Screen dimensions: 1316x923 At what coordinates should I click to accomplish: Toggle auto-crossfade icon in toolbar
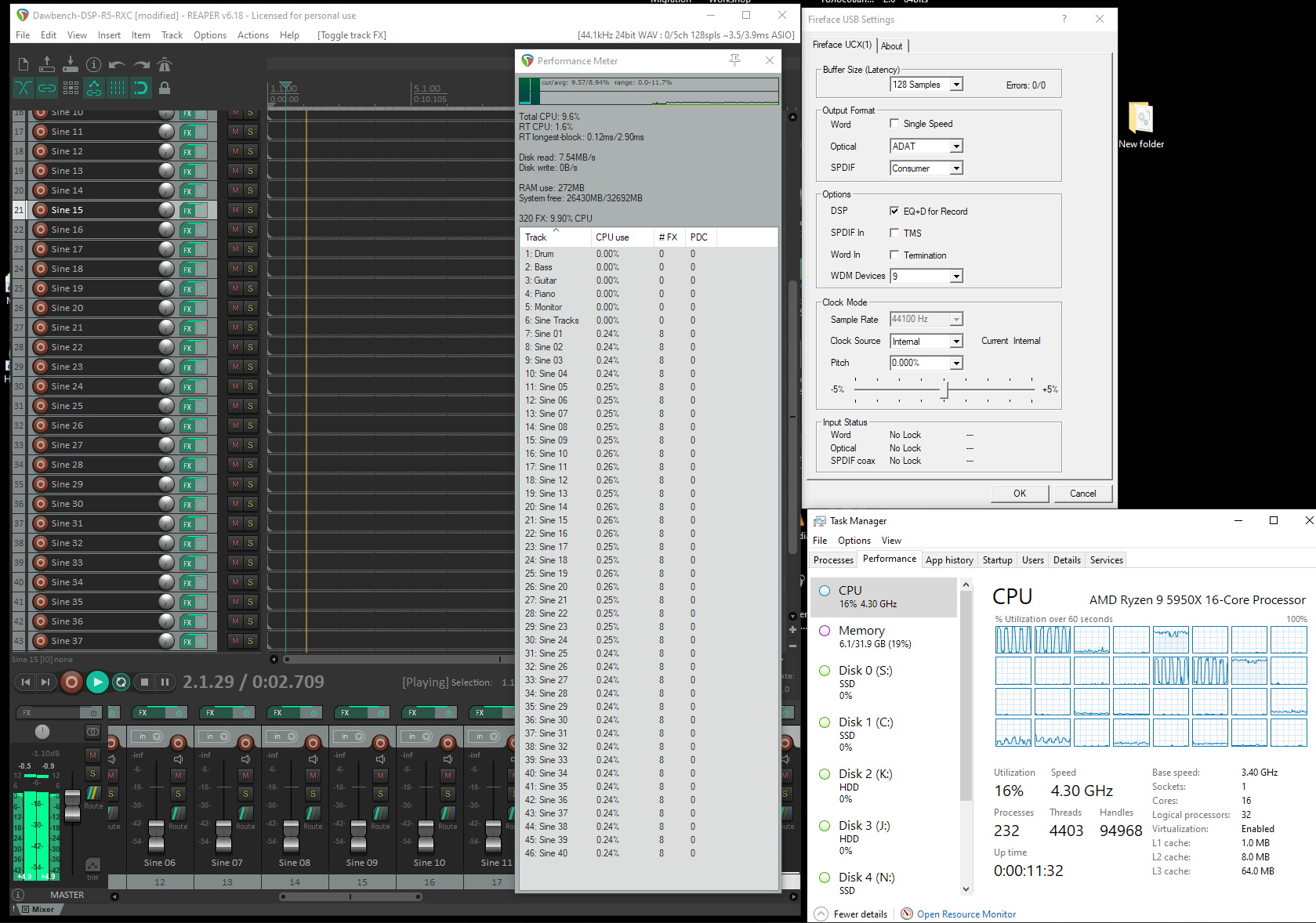pyautogui.click(x=24, y=89)
